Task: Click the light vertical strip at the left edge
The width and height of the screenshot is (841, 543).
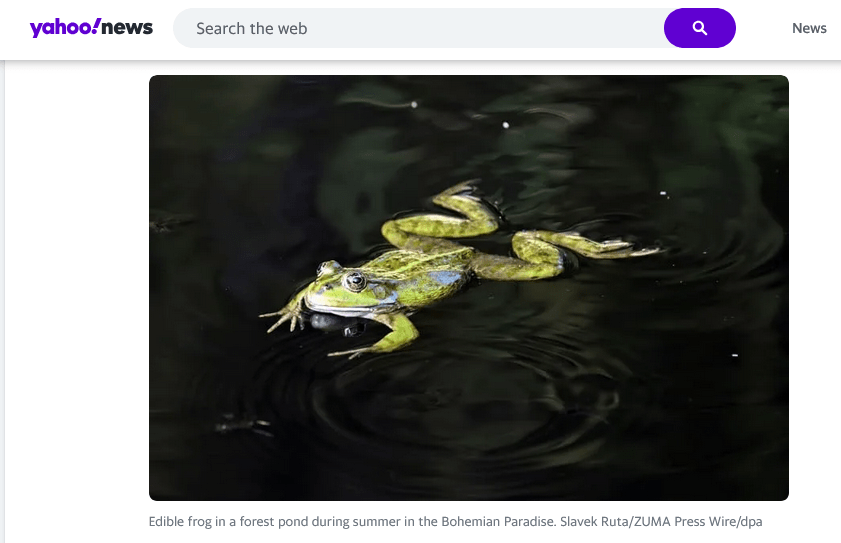Action: (x=3, y=300)
